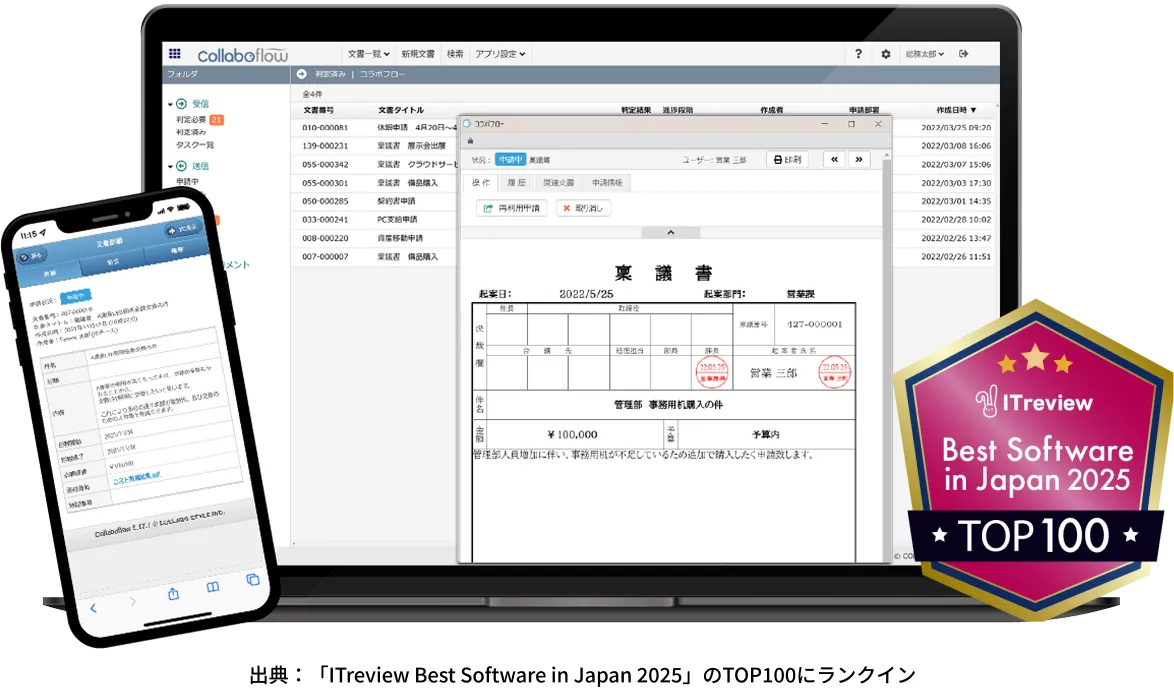The height and width of the screenshot is (692, 1174).
Task: Go to previous document with « button
Action: [834, 160]
